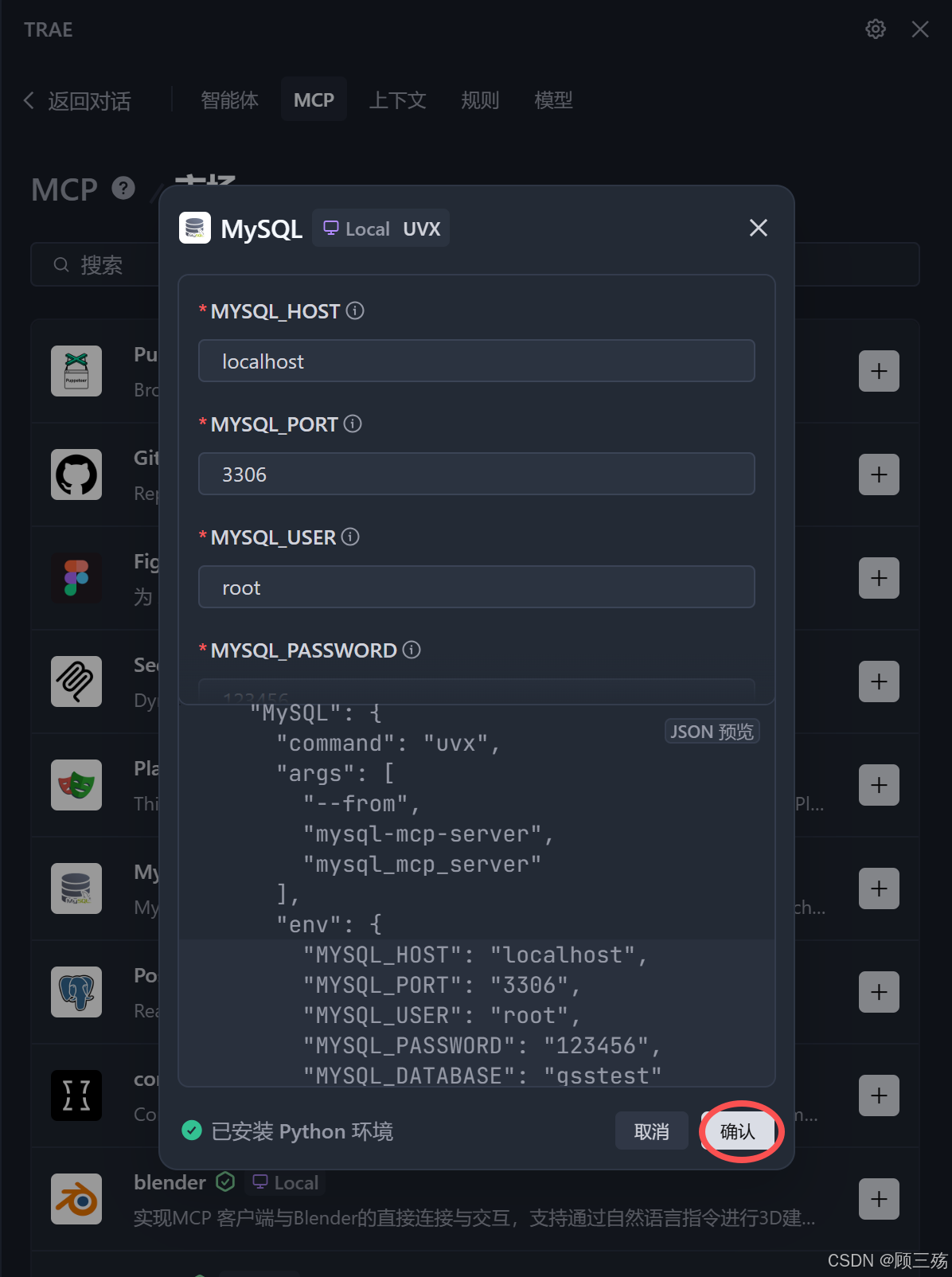Click the context7 server icon
Viewport: 952px width, 1277px height.
click(x=76, y=1095)
